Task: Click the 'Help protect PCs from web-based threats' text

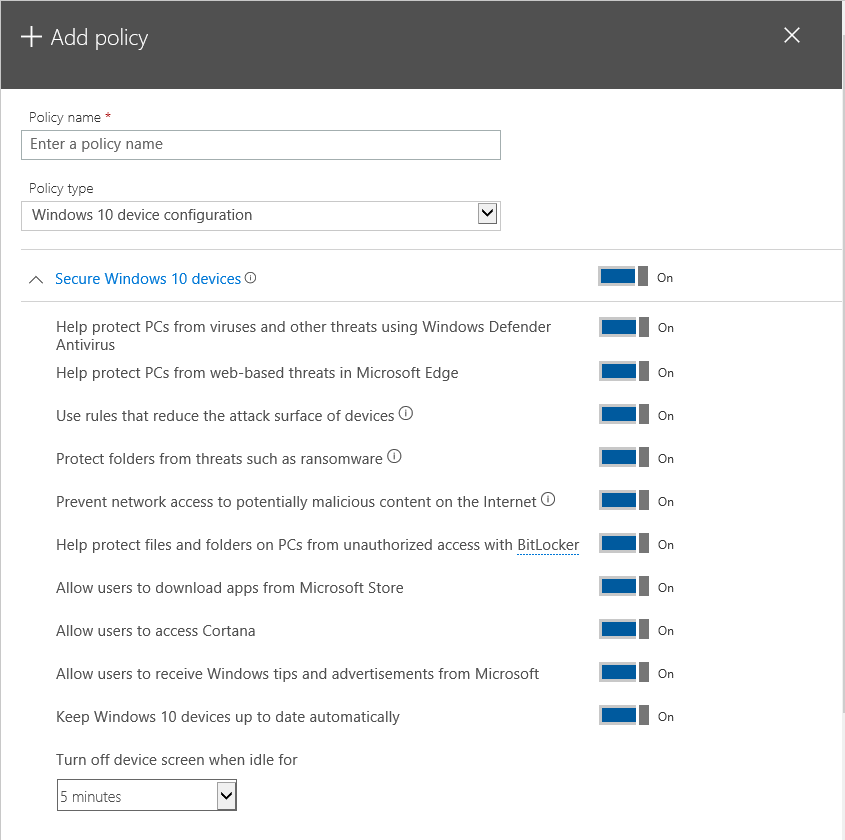Action: click(257, 373)
